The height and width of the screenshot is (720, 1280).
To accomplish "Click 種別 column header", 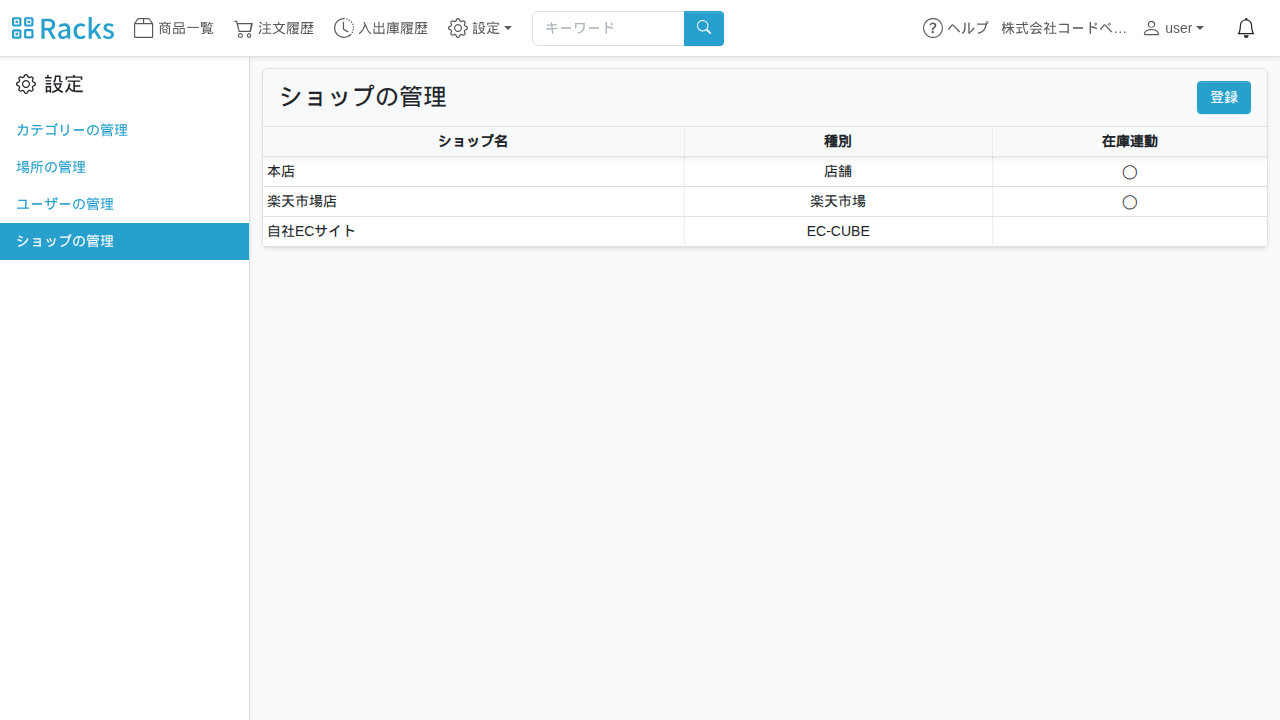I will pos(838,142).
